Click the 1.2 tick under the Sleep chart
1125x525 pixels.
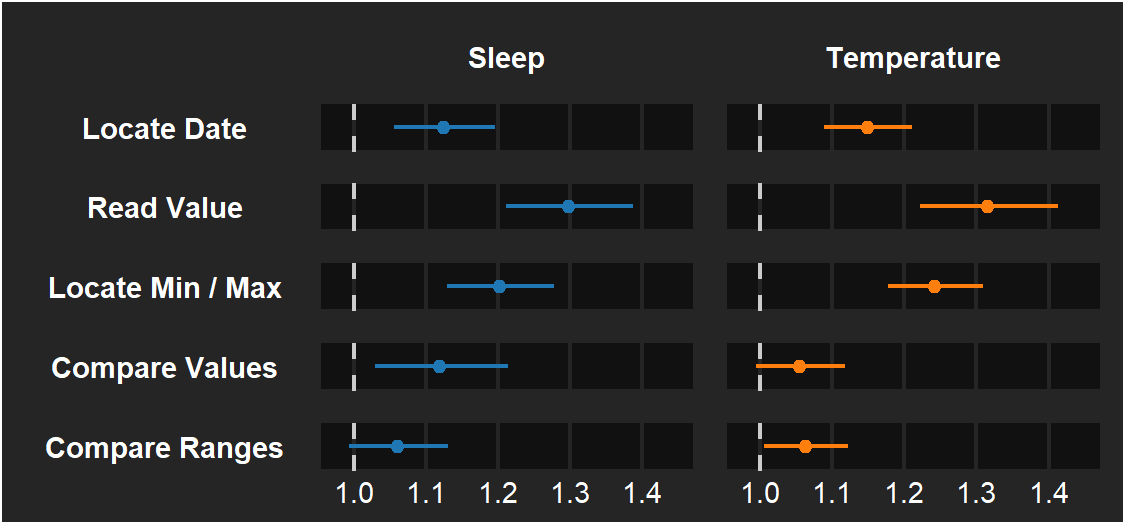tap(498, 493)
